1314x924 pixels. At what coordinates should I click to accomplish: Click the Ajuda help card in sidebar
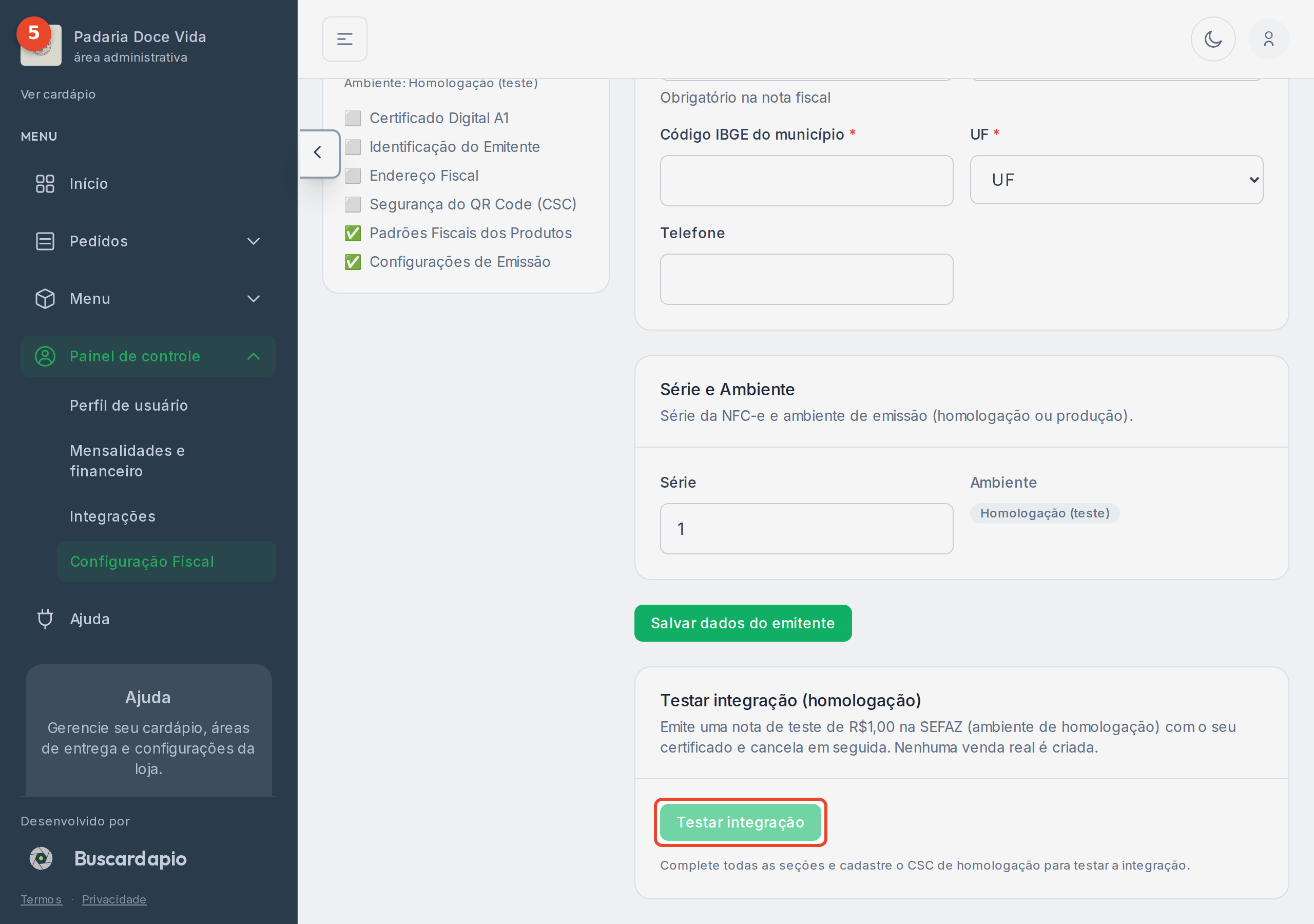(x=148, y=730)
